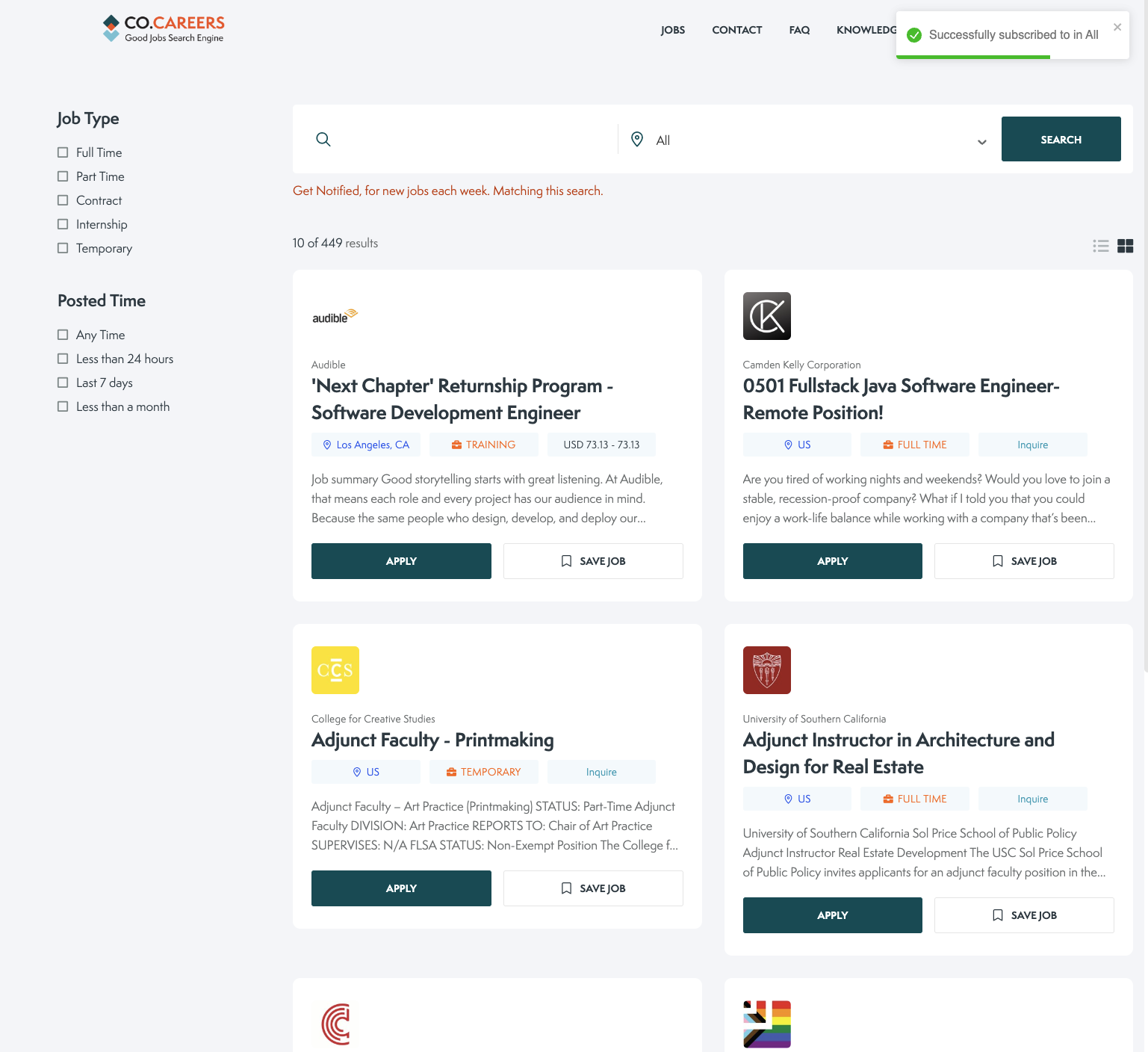Open the location dropdown showing All
The image size is (1148, 1052).
(x=810, y=140)
